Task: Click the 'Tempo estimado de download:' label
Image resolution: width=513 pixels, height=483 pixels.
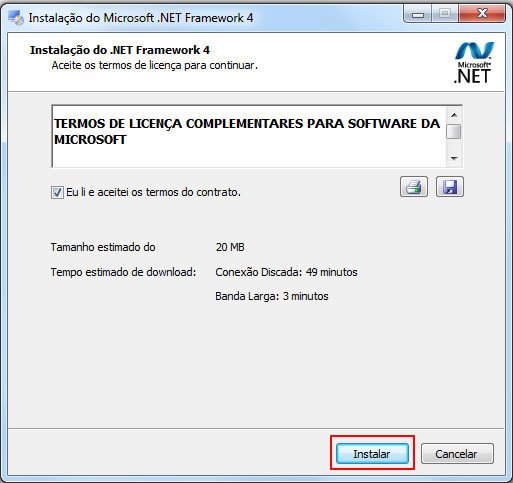Action: click(x=124, y=272)
